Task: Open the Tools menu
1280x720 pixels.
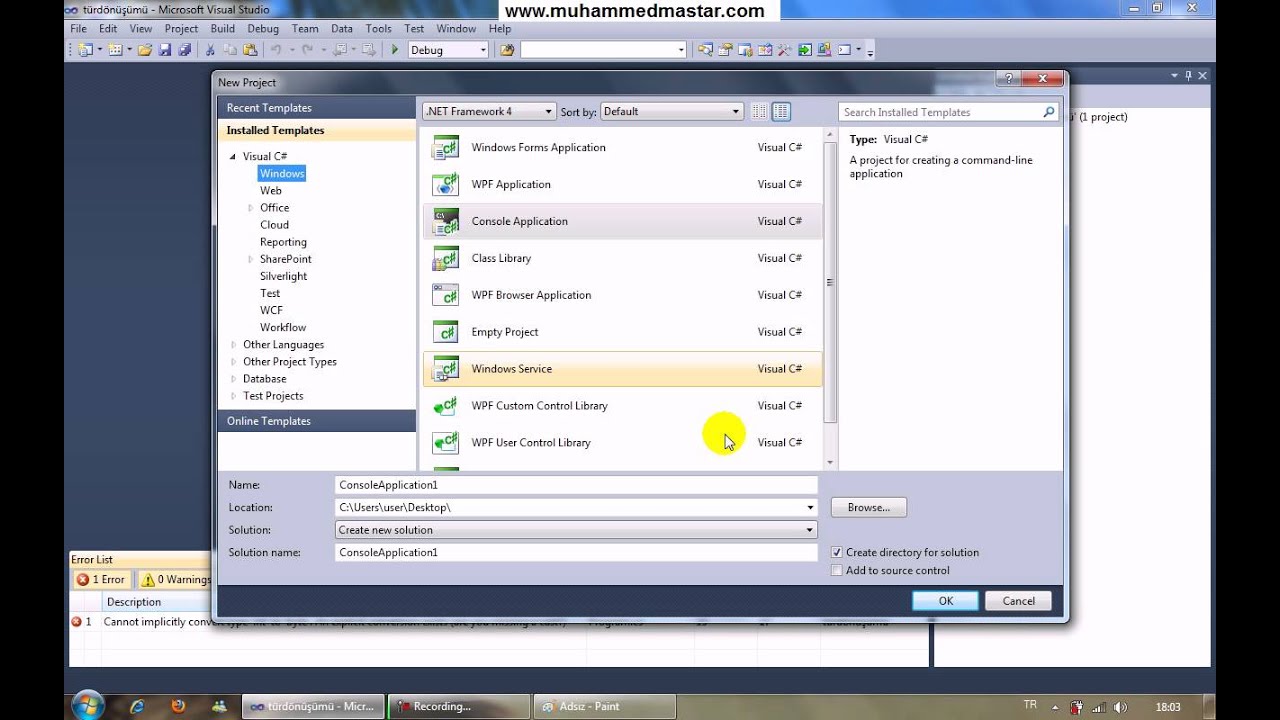Action: point(379,29)
